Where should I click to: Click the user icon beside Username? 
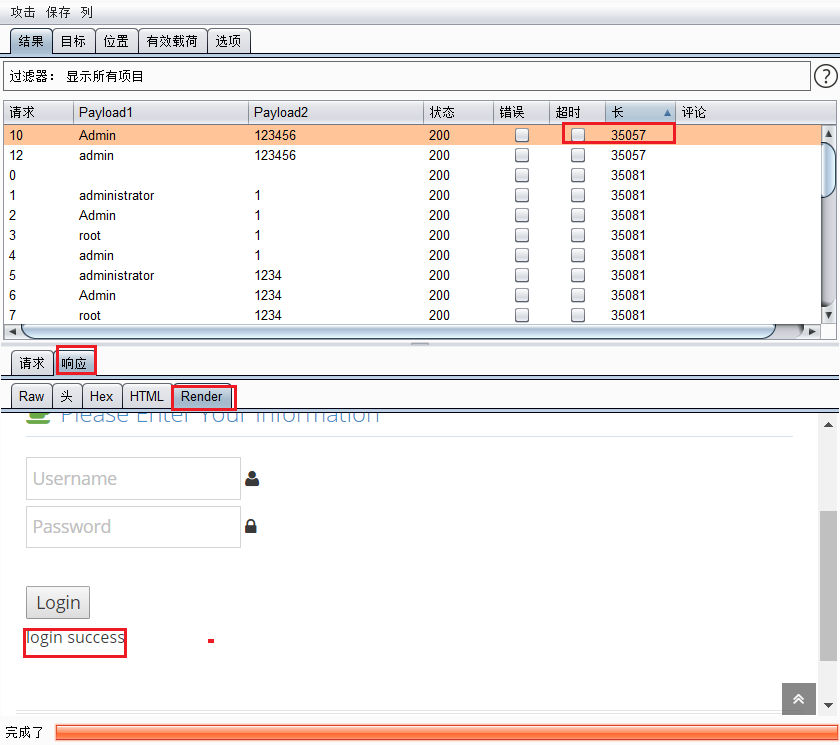point(252,478)
